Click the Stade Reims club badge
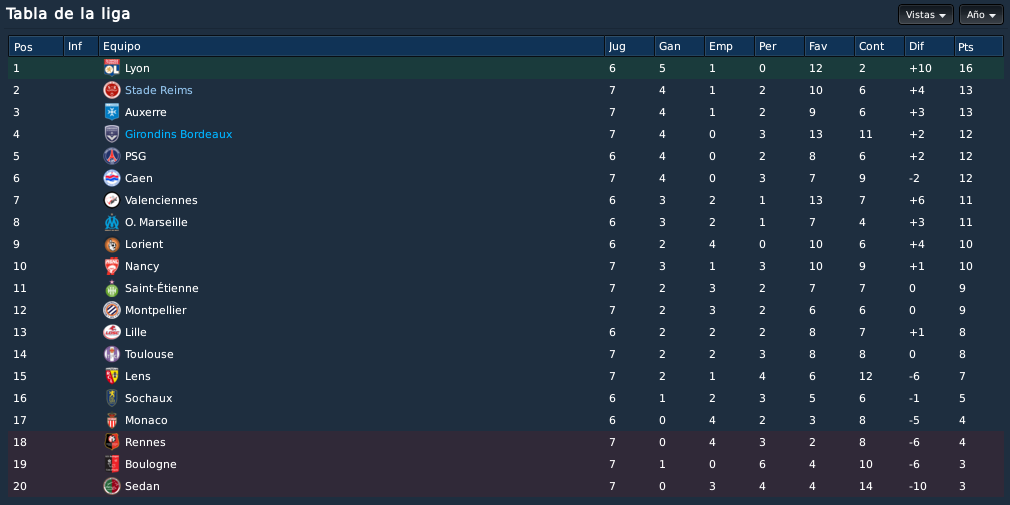 coord(112,90)
